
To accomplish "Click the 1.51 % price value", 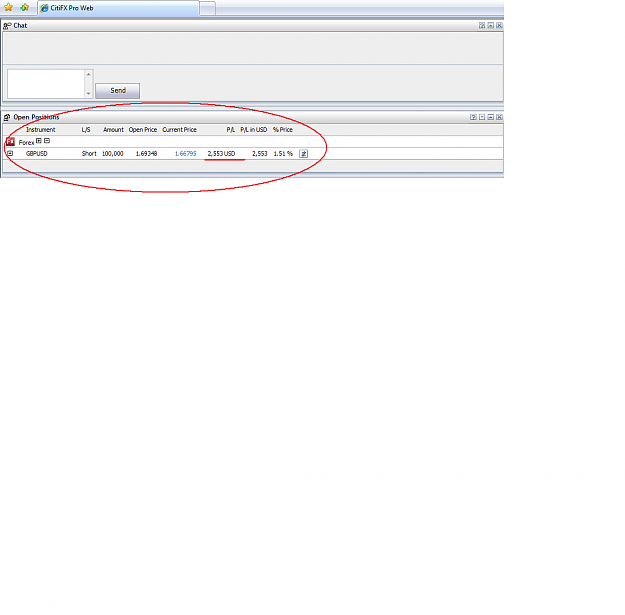I will (x=283, y=154).
